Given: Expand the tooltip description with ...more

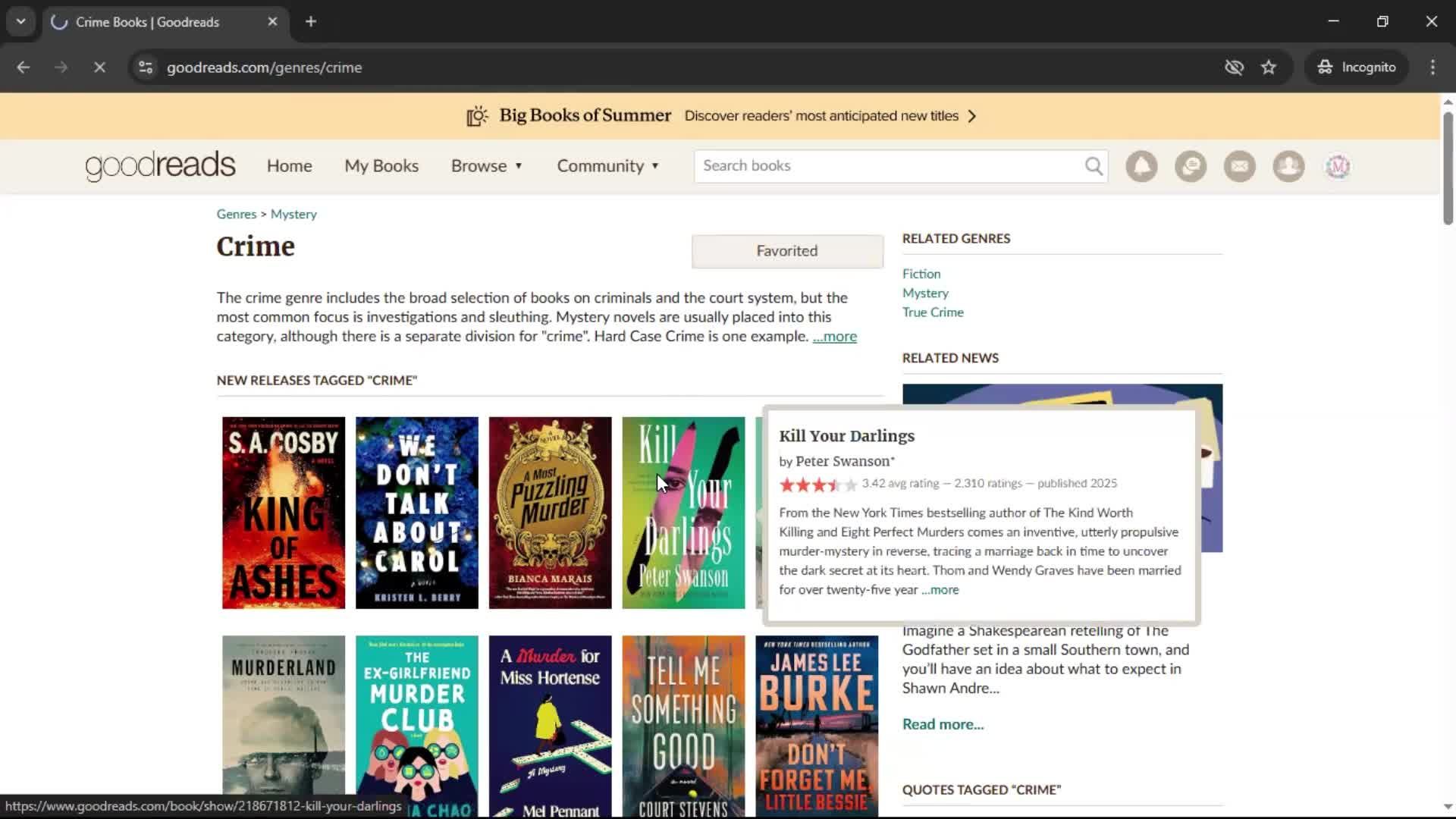Looking at the screenshot, I should [940, 590].
